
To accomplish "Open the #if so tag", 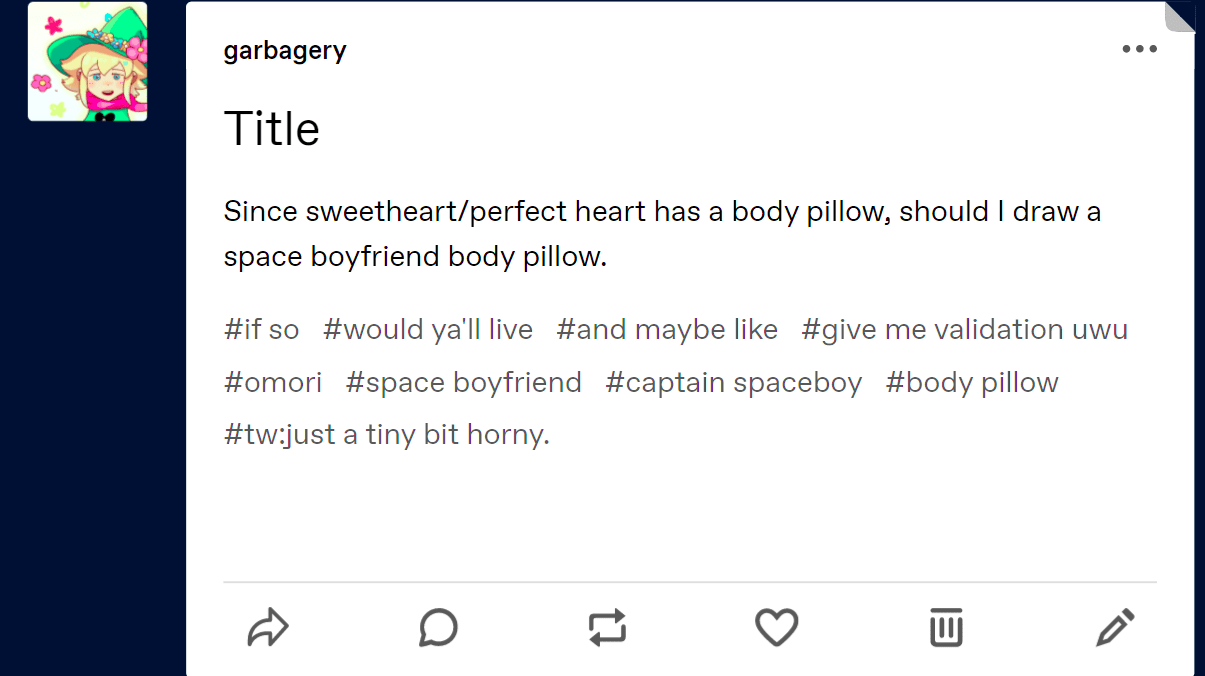I will pos(261,329).
